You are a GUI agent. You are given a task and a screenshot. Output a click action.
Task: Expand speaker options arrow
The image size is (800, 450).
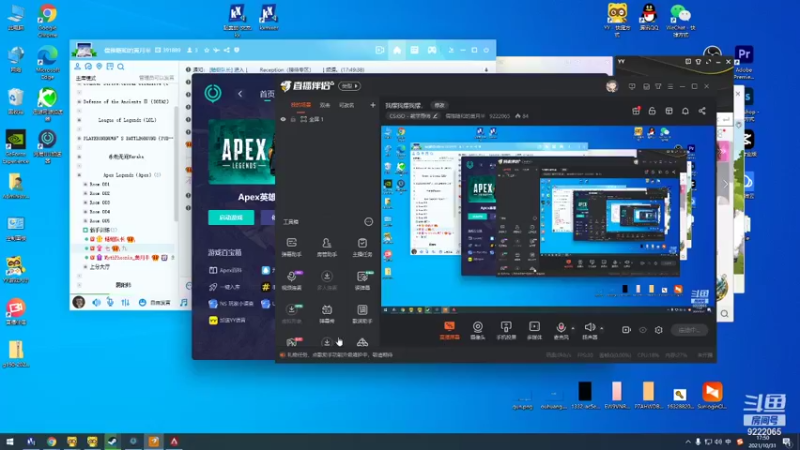click(x=602, y=328)
